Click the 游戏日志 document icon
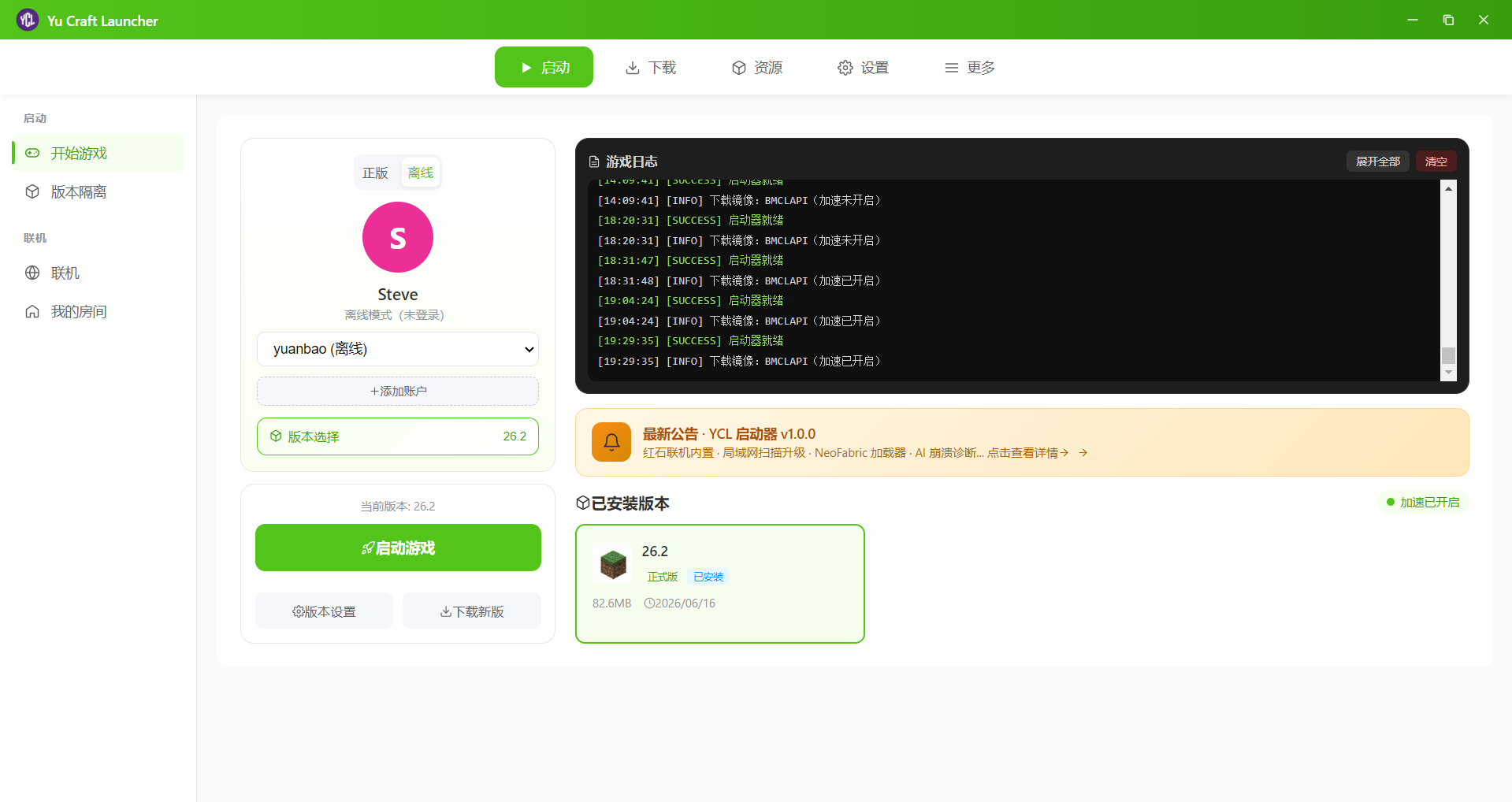Image resolution: width=1512 pixels, height=802 pixels. [594, 162]
